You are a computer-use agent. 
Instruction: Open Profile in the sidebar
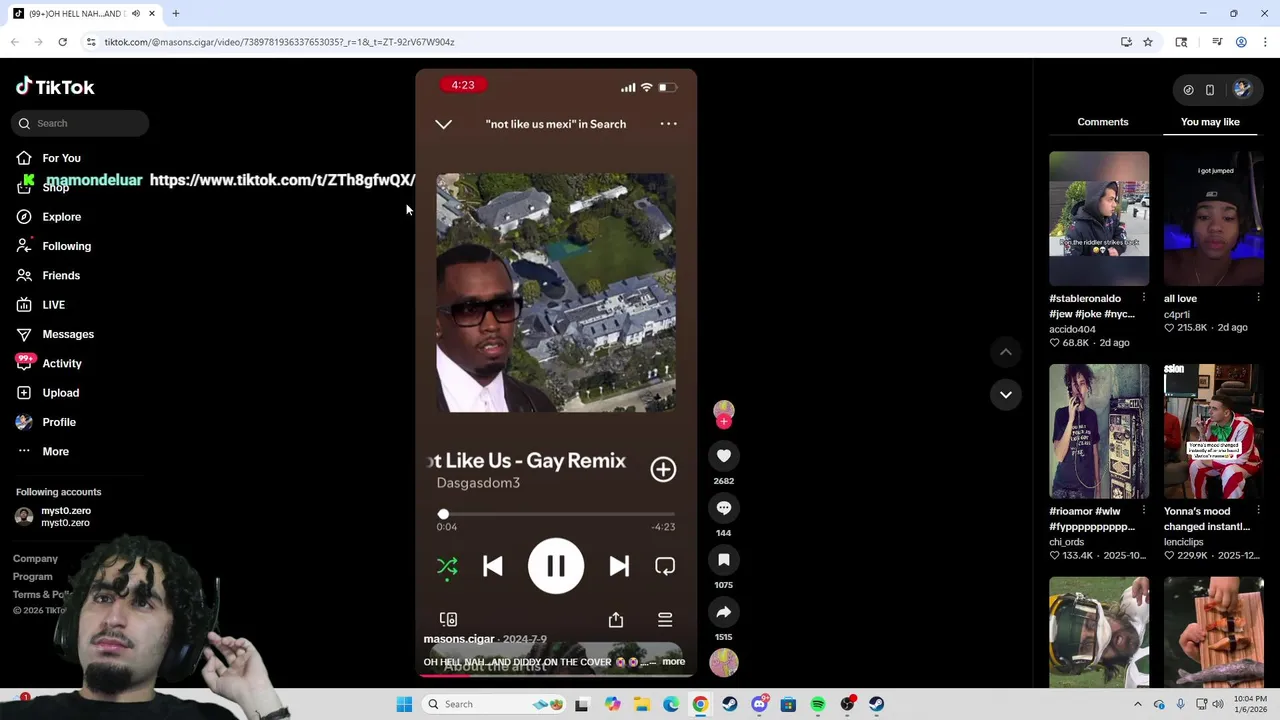pos(58,422)
